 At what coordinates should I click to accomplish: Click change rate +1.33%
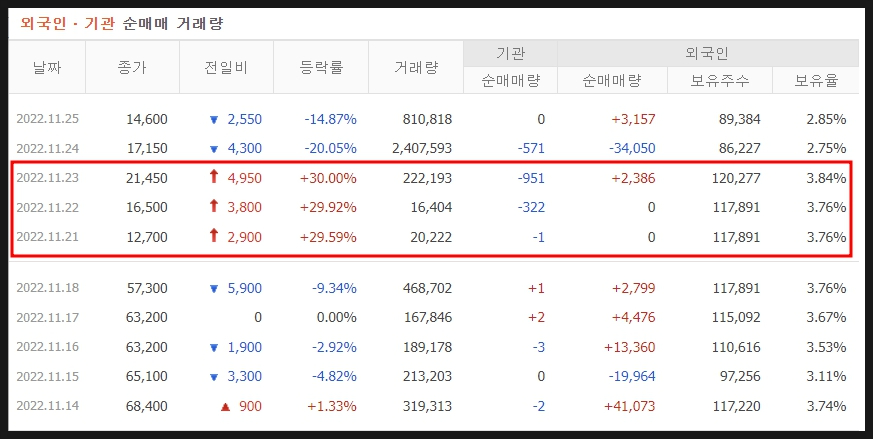pos(332,406)
